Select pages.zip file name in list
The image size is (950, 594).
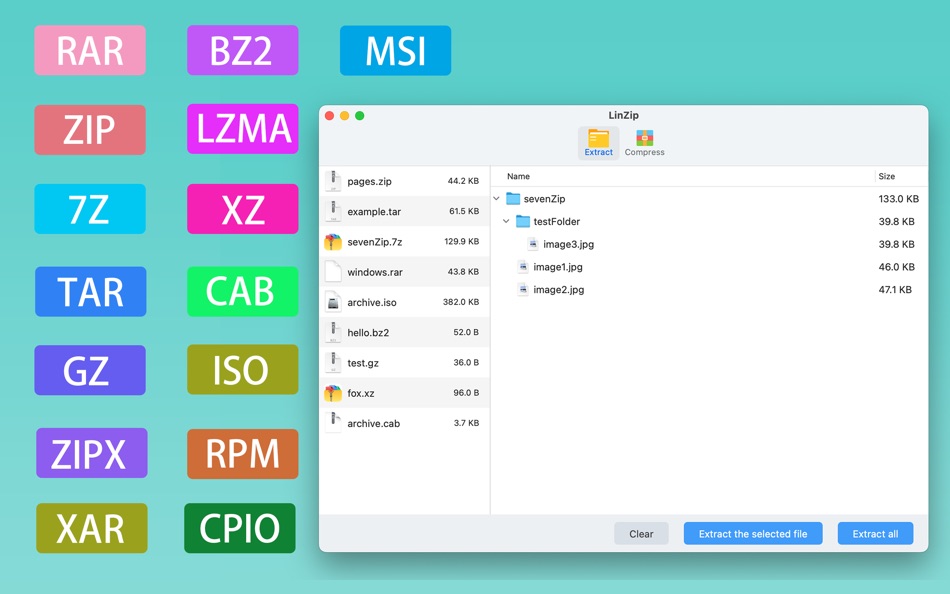(x=370, y=181)
